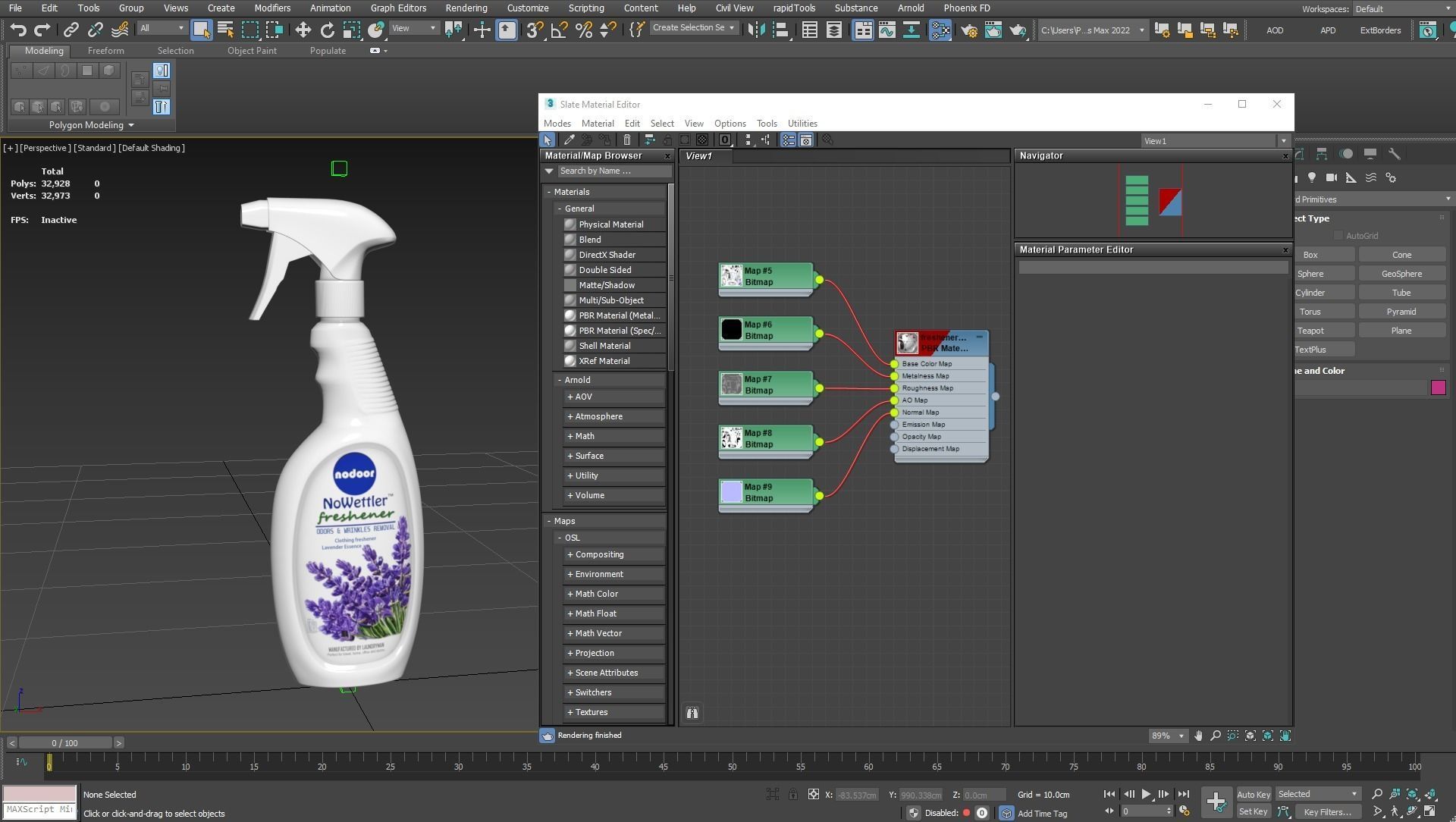Pick Material from Object eyedropper in Slate
This screenshot has height=822, width=1456.
[569, 140]
